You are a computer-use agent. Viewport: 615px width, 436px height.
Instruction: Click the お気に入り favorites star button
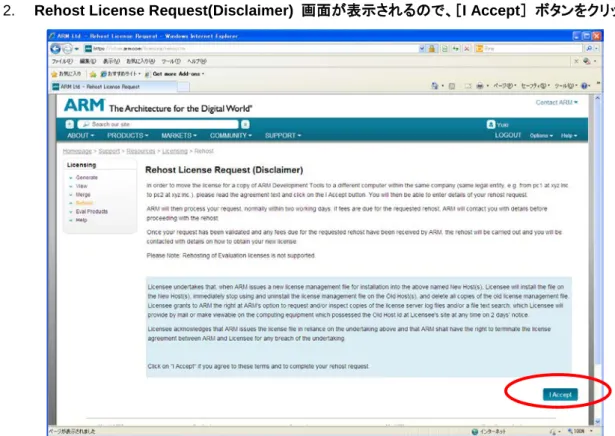coord(66,74)
